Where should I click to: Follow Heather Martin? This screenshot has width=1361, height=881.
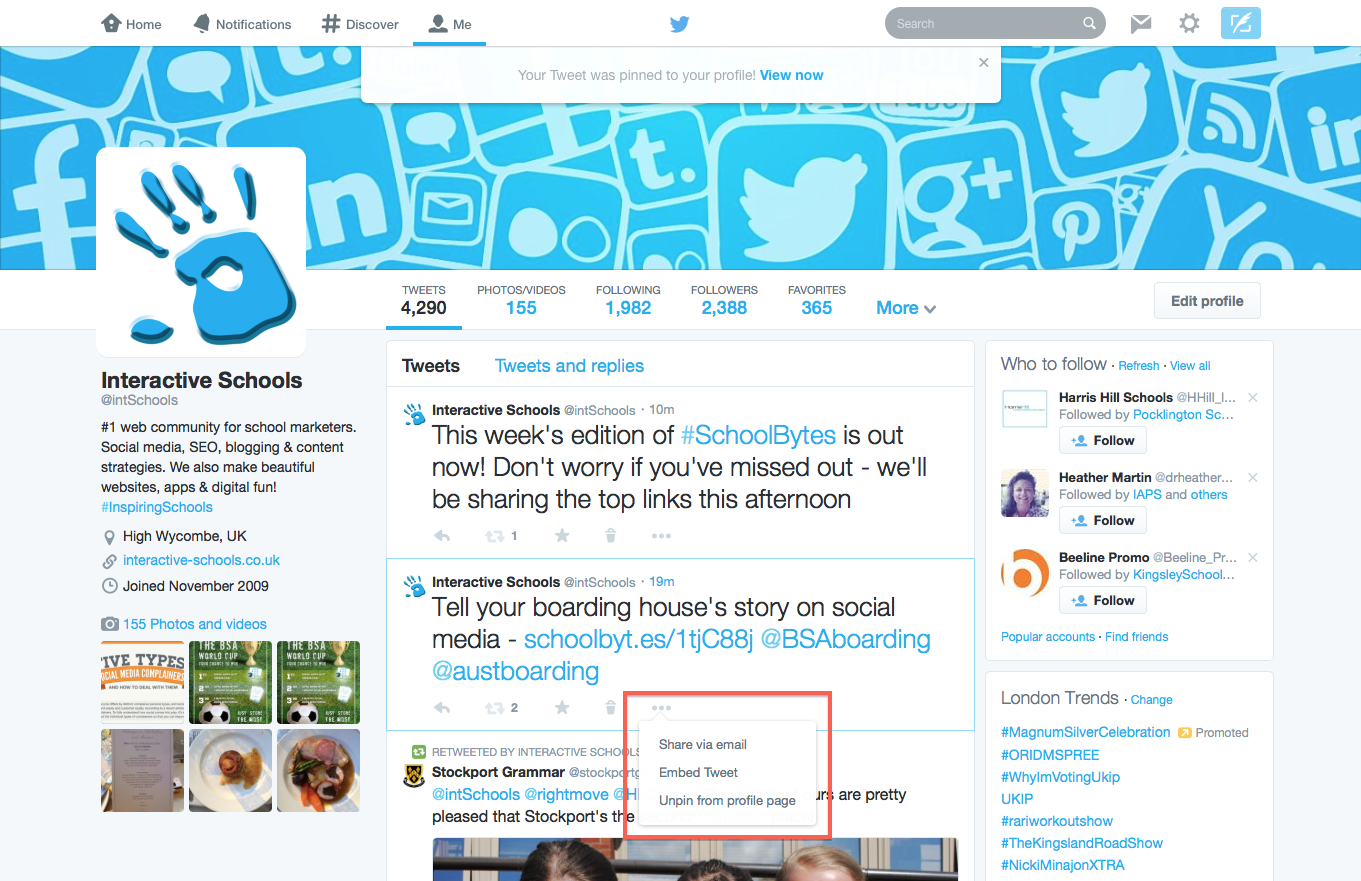click(1103, 520)
